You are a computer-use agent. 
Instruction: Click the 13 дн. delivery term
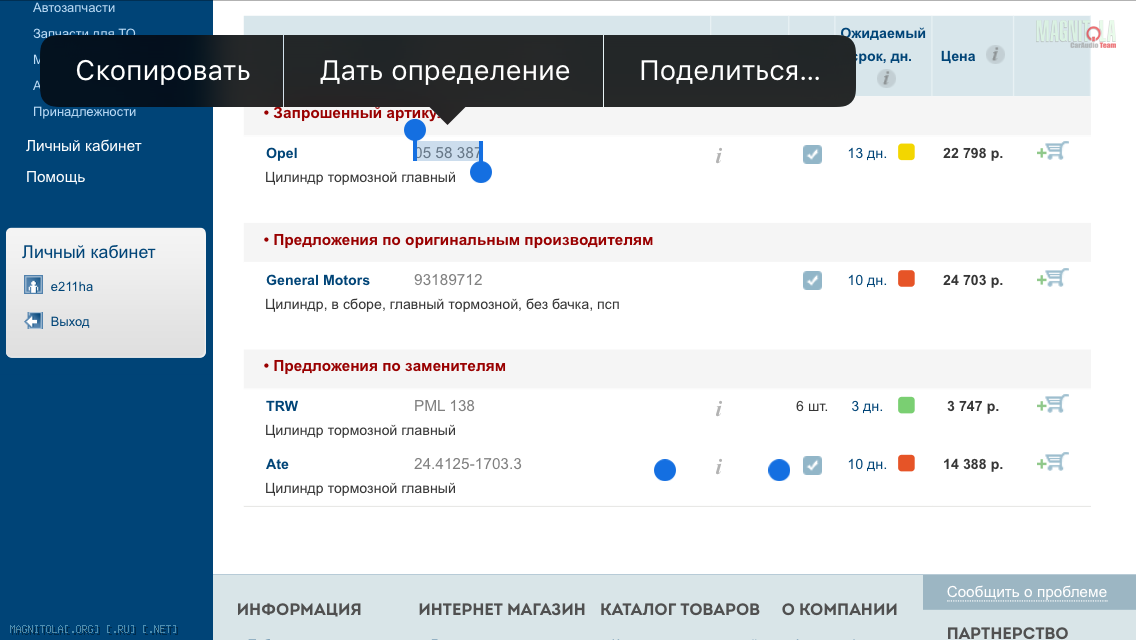click(x=867, y=154)
